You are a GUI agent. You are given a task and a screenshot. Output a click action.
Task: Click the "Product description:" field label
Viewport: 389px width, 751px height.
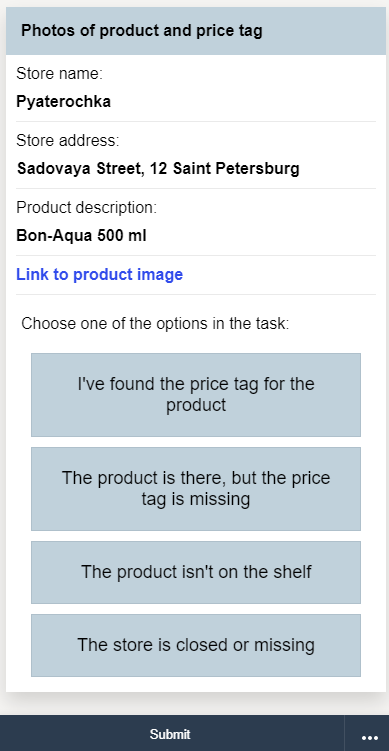tap(87, 208)
